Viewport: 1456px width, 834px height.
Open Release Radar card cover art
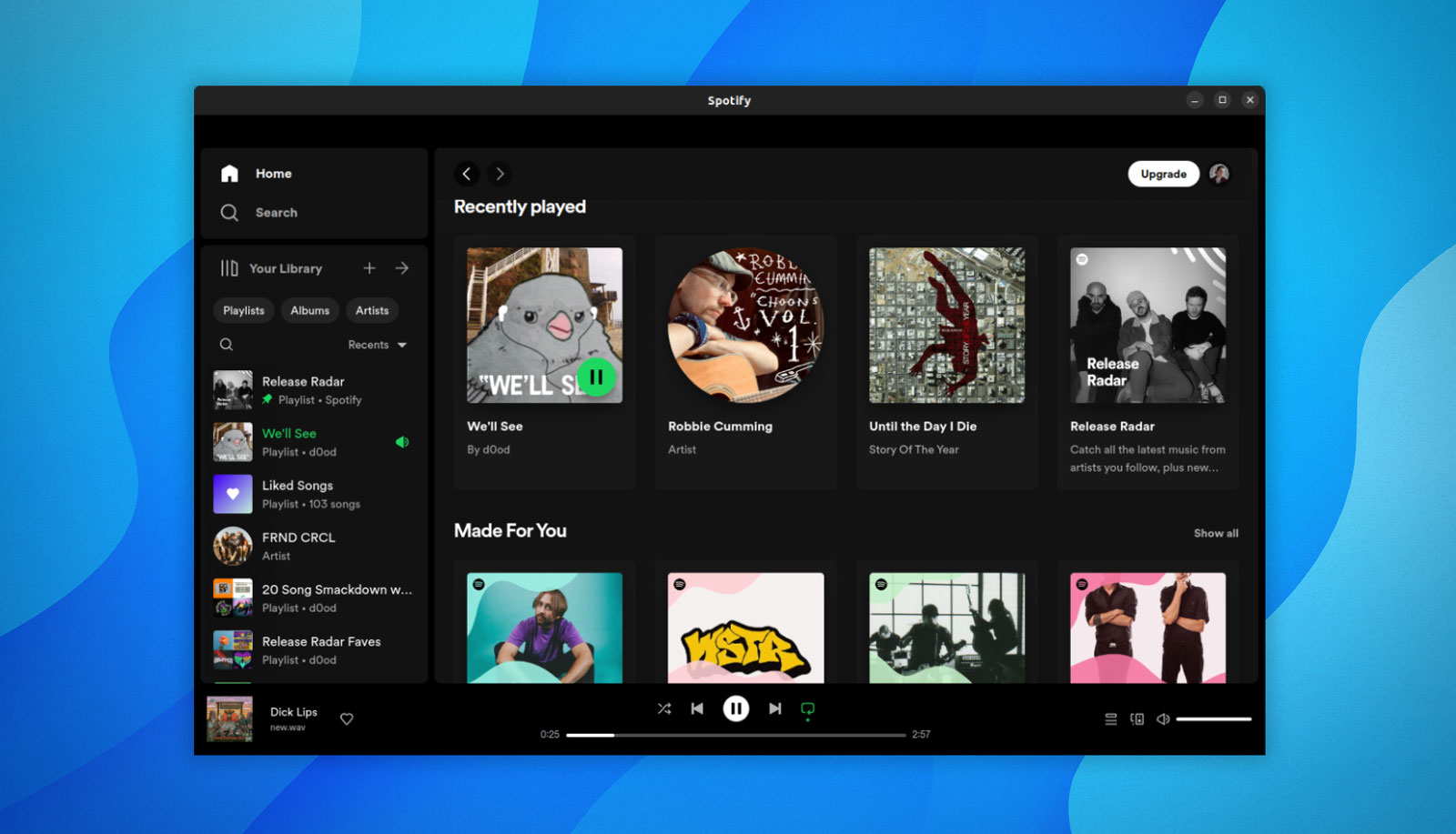pyautogui.click(x=1148, y=326)
